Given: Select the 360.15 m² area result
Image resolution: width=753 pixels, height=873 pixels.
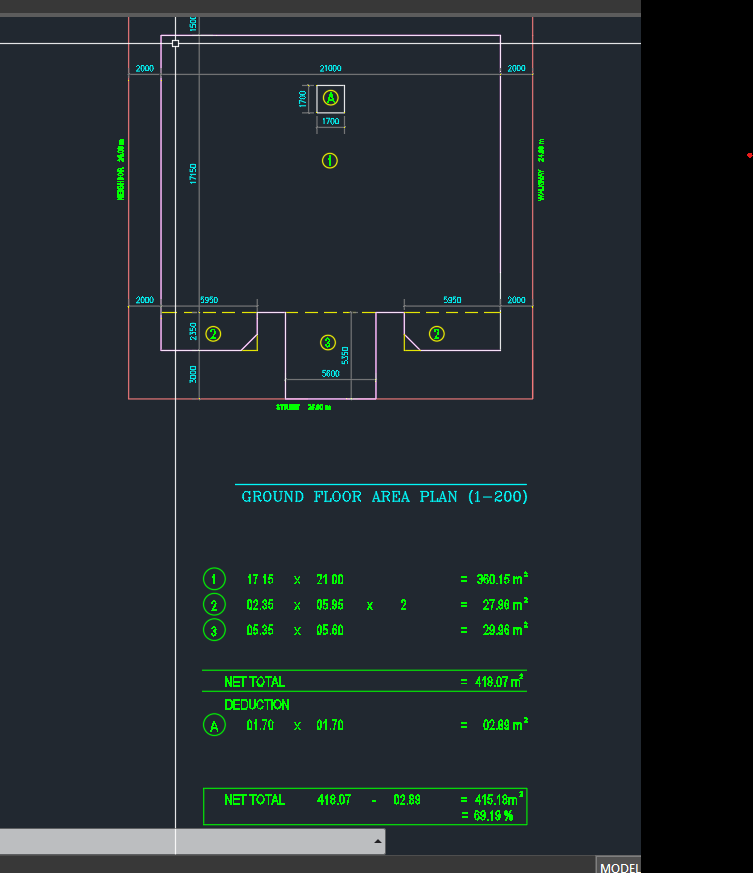Looking at the screenshot, I should pyautogui.click(x=502, y=579).
